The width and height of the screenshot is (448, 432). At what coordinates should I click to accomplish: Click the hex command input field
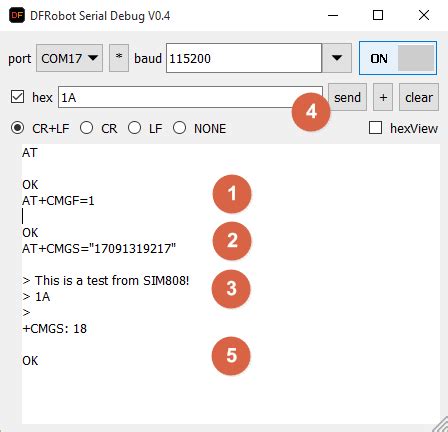[190, 97]
